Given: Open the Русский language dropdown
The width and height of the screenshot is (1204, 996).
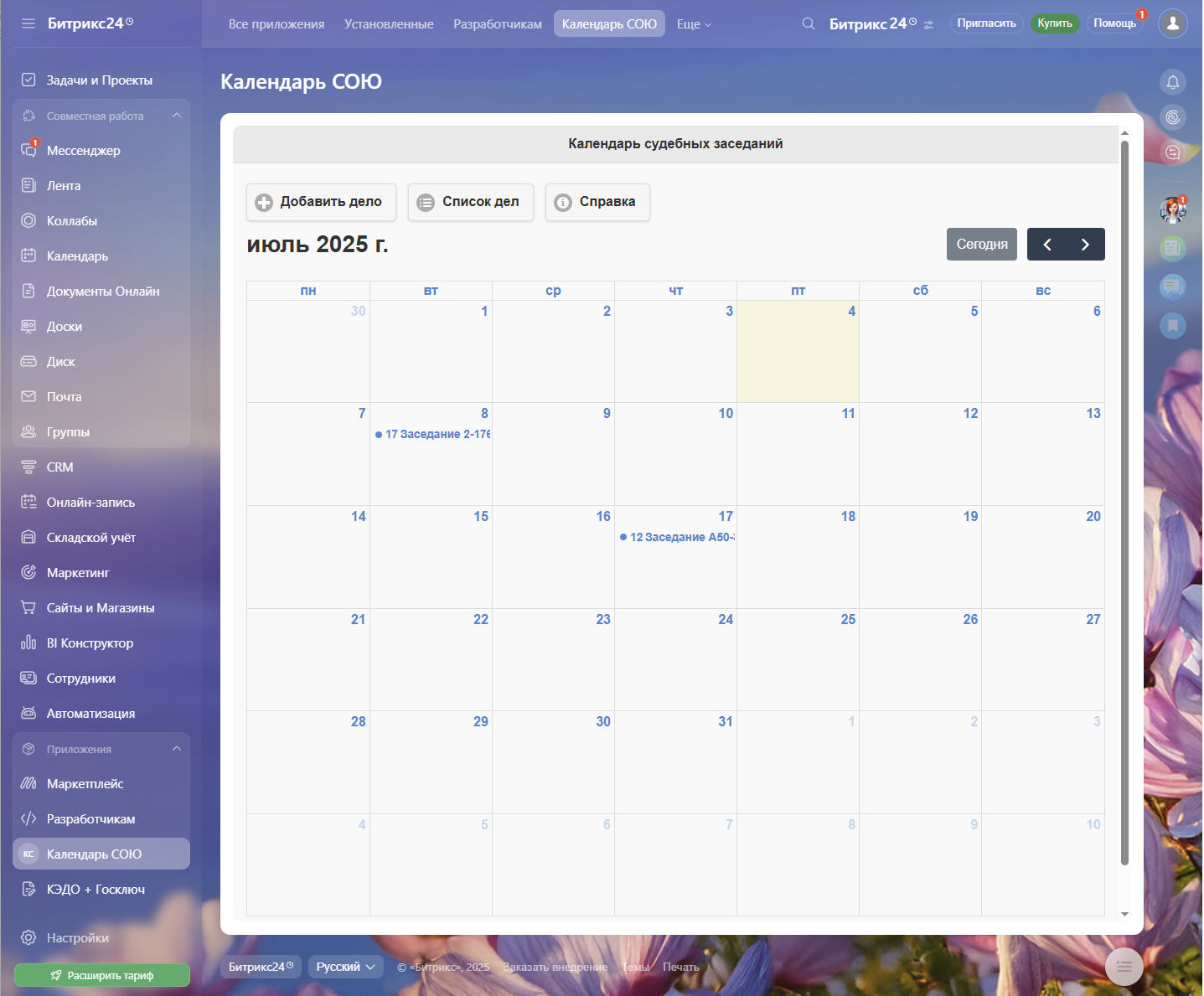Looking at the screenshot, I should point(345,967).
